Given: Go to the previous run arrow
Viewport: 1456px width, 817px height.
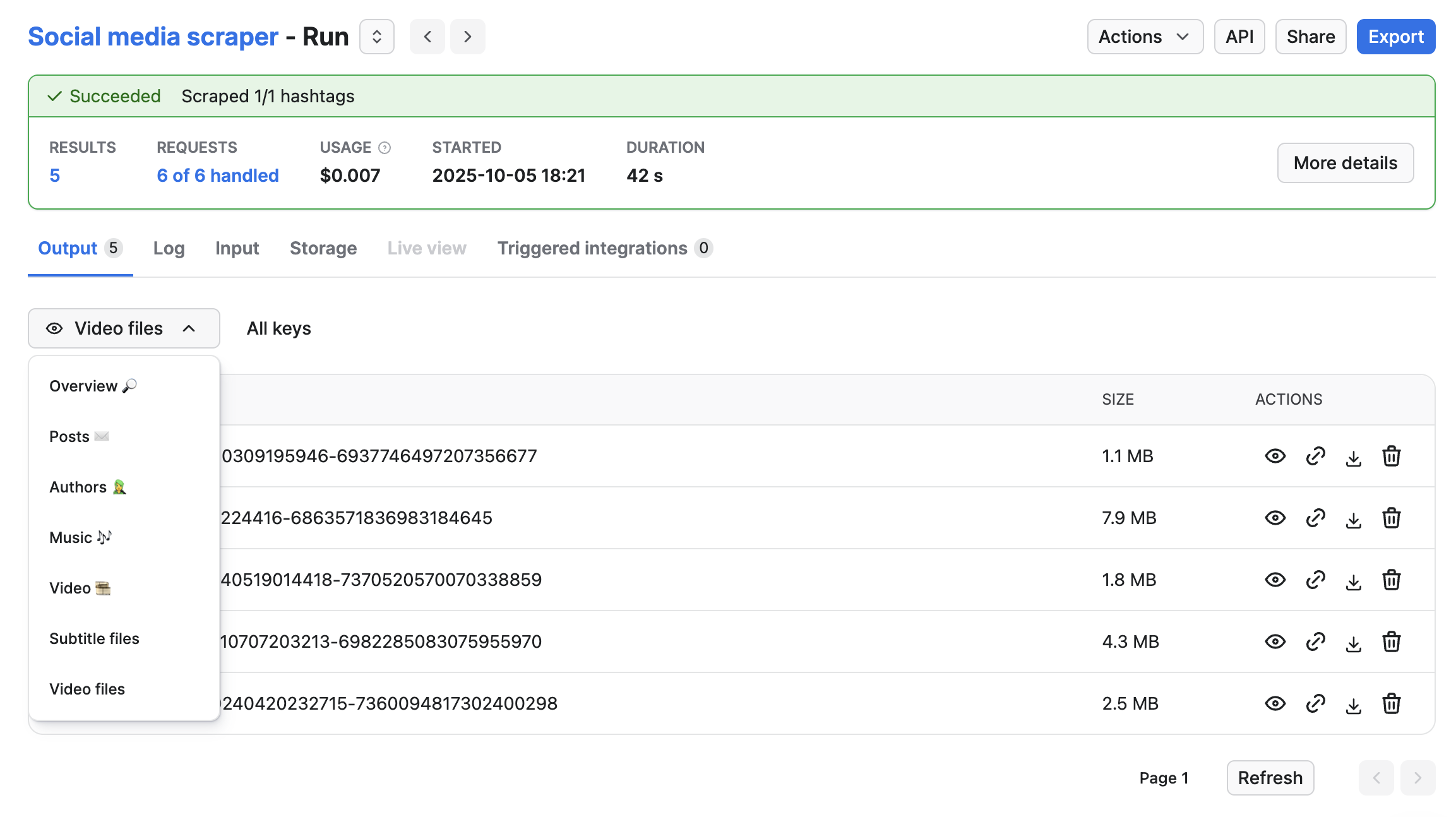Looking at the screenshot, I should point(427,37).
